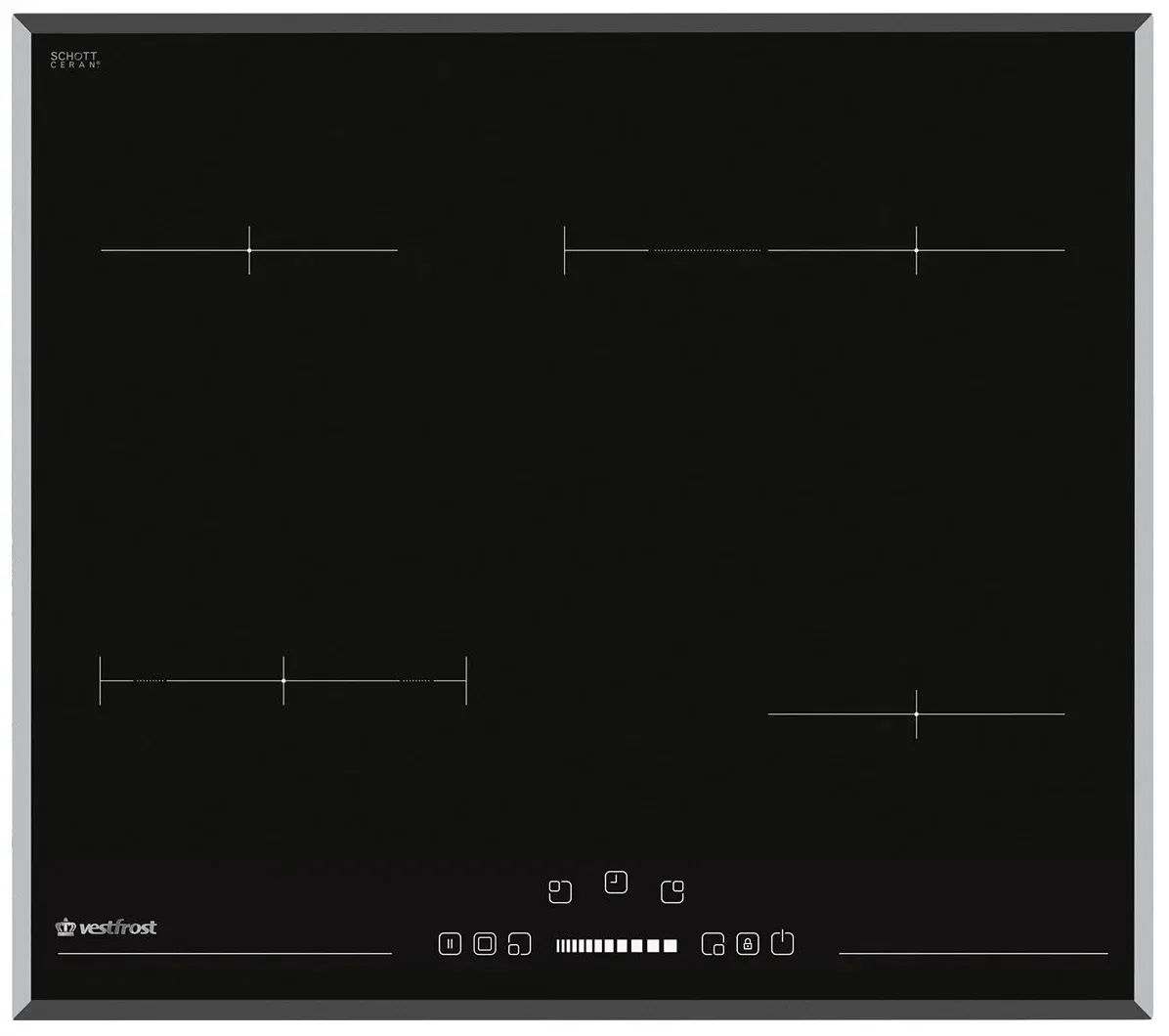1169x1036 pixels.
Task: Tap the child lock padlock key
Action: [x=748, y=944]
